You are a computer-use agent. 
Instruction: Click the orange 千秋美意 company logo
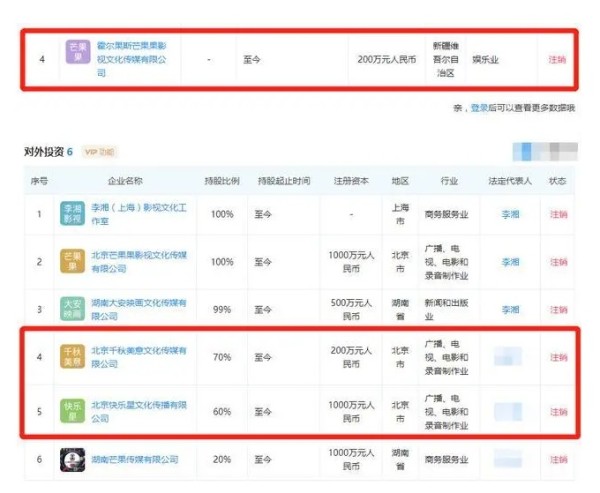72,356
